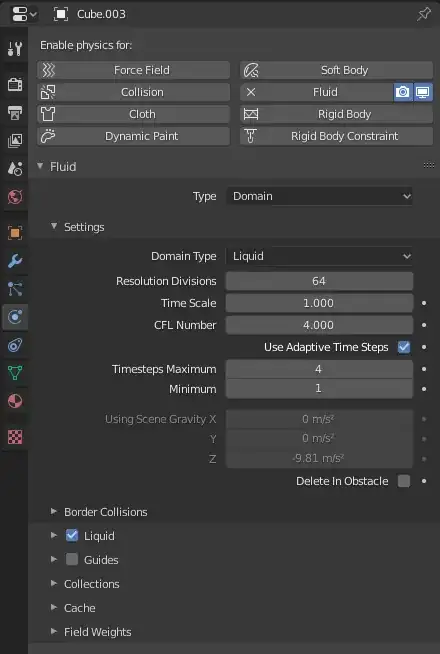Animate CFL Number using its keyframe dot
Viewport: 440px width, 654px height.
pos(424,325)
